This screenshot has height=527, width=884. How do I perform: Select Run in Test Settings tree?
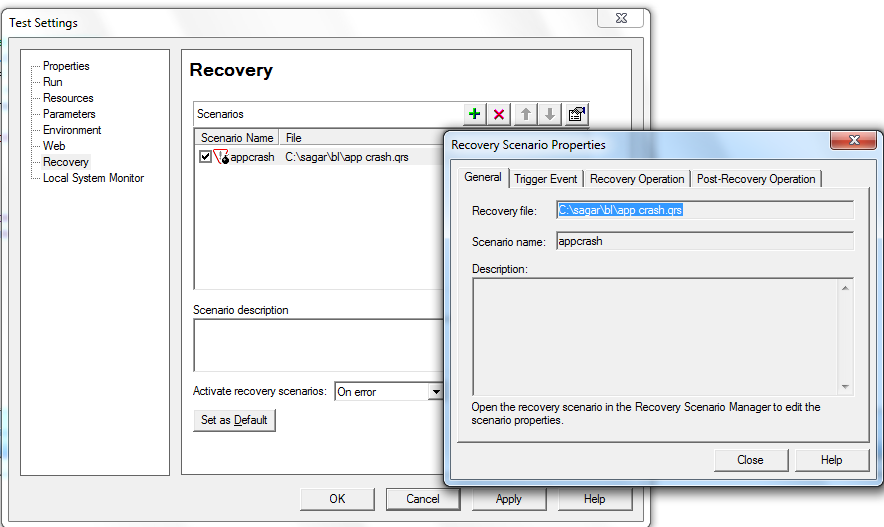click(52, 82)
